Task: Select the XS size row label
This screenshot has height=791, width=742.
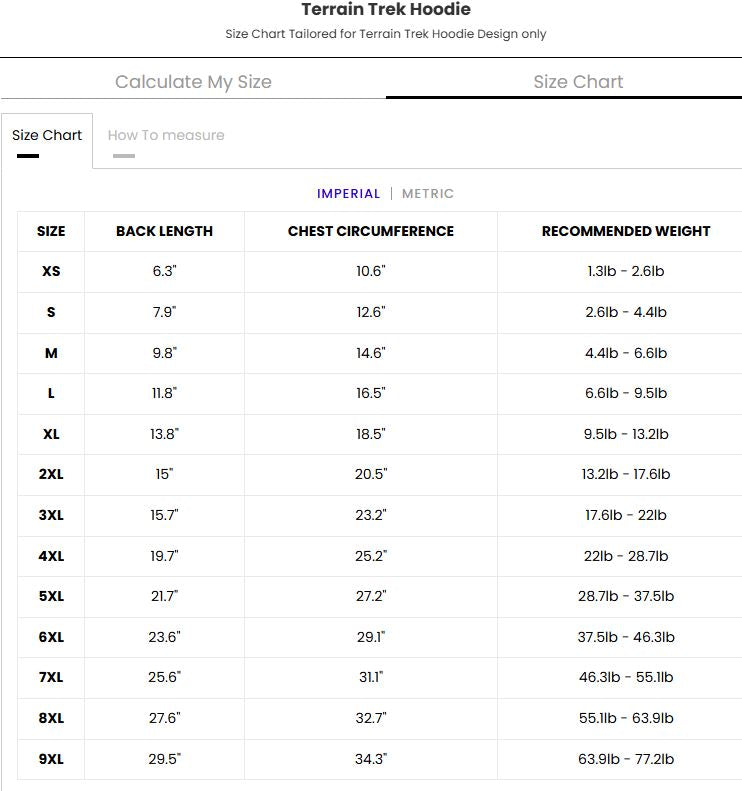Action: pyautogui.click(x=51, y=272)
